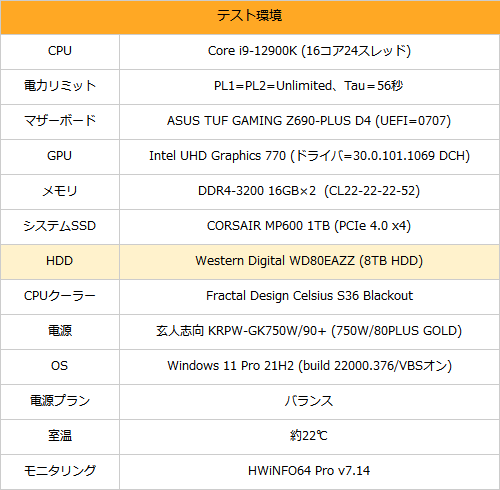The width and height of the screenshot is (500, 490).
Task: Select the CPU label cell
Action: (60, 52)
